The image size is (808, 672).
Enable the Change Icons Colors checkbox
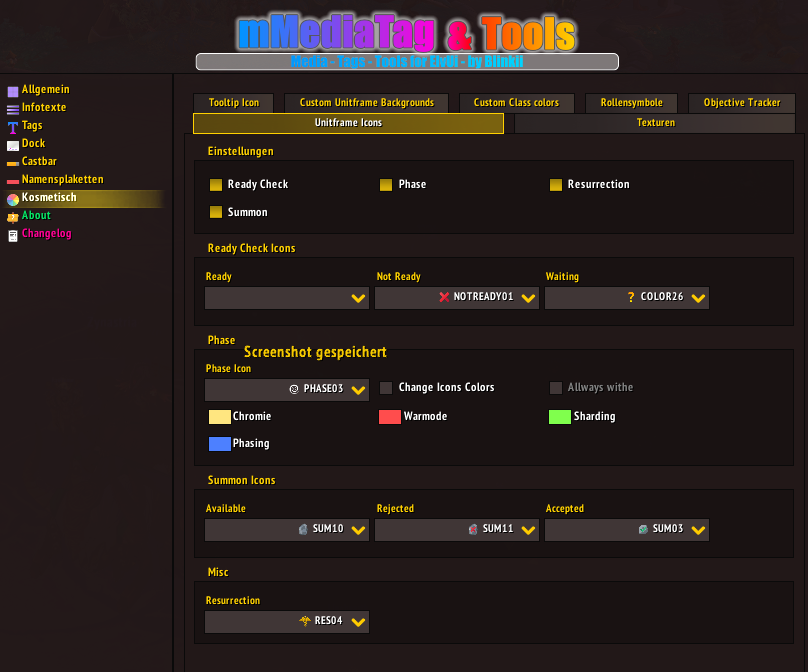(x=386, y=388)
